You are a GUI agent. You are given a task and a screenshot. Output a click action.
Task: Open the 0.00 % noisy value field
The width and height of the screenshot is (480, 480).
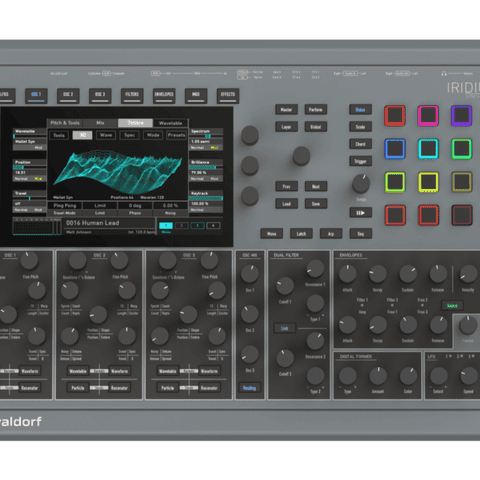coord(170,205)
